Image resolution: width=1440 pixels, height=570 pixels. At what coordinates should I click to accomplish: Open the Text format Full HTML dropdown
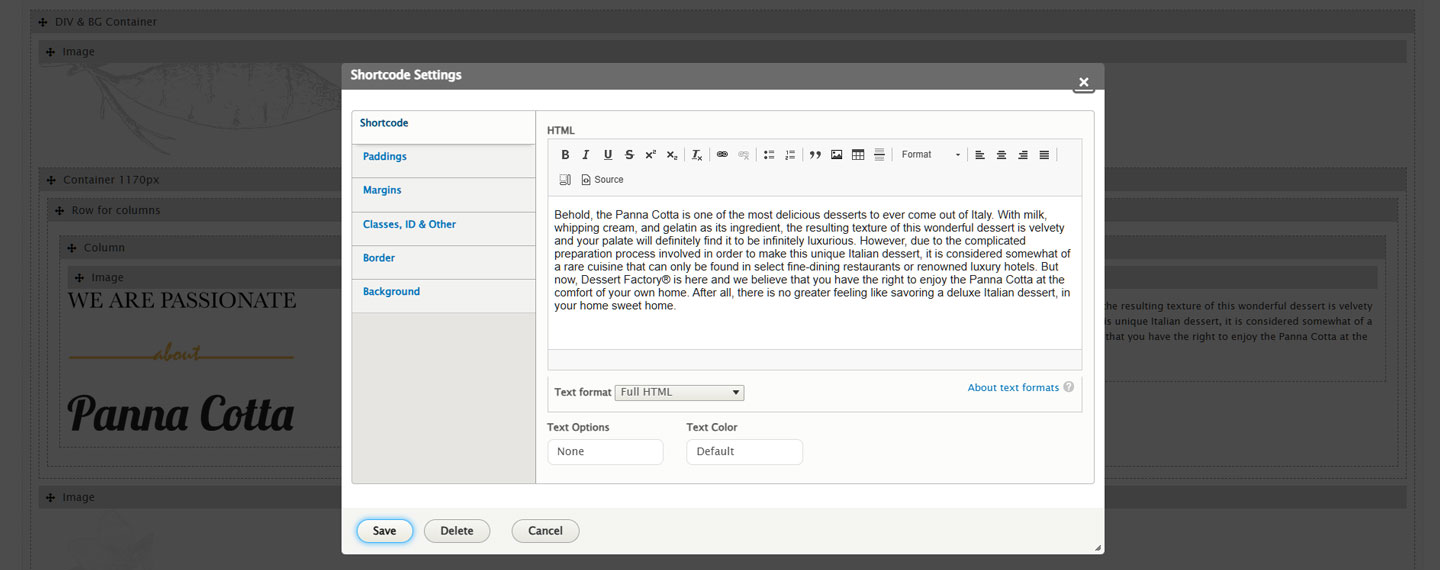point(679,392)
